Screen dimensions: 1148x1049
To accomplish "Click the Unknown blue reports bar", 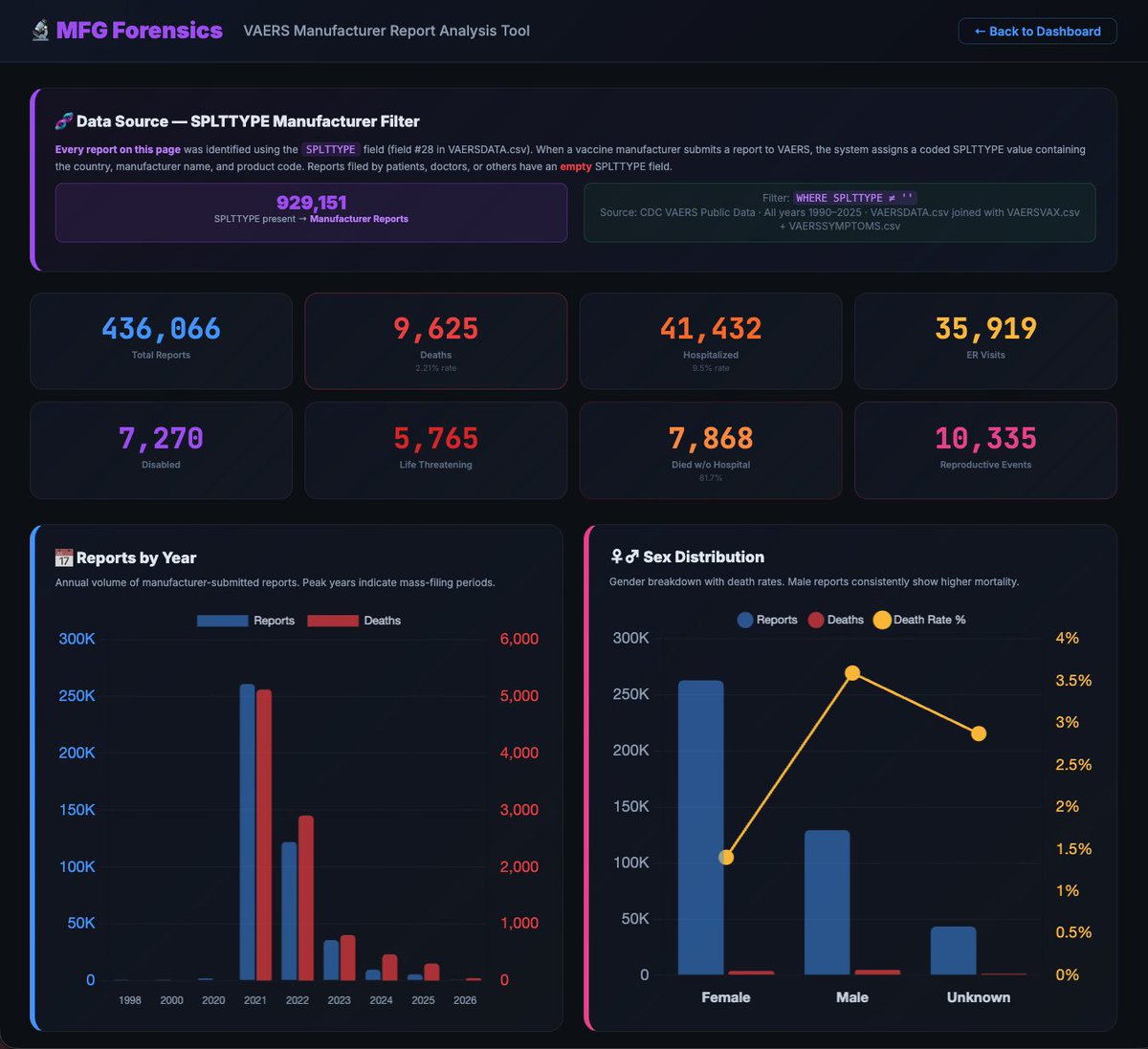I will click(954, 951).
